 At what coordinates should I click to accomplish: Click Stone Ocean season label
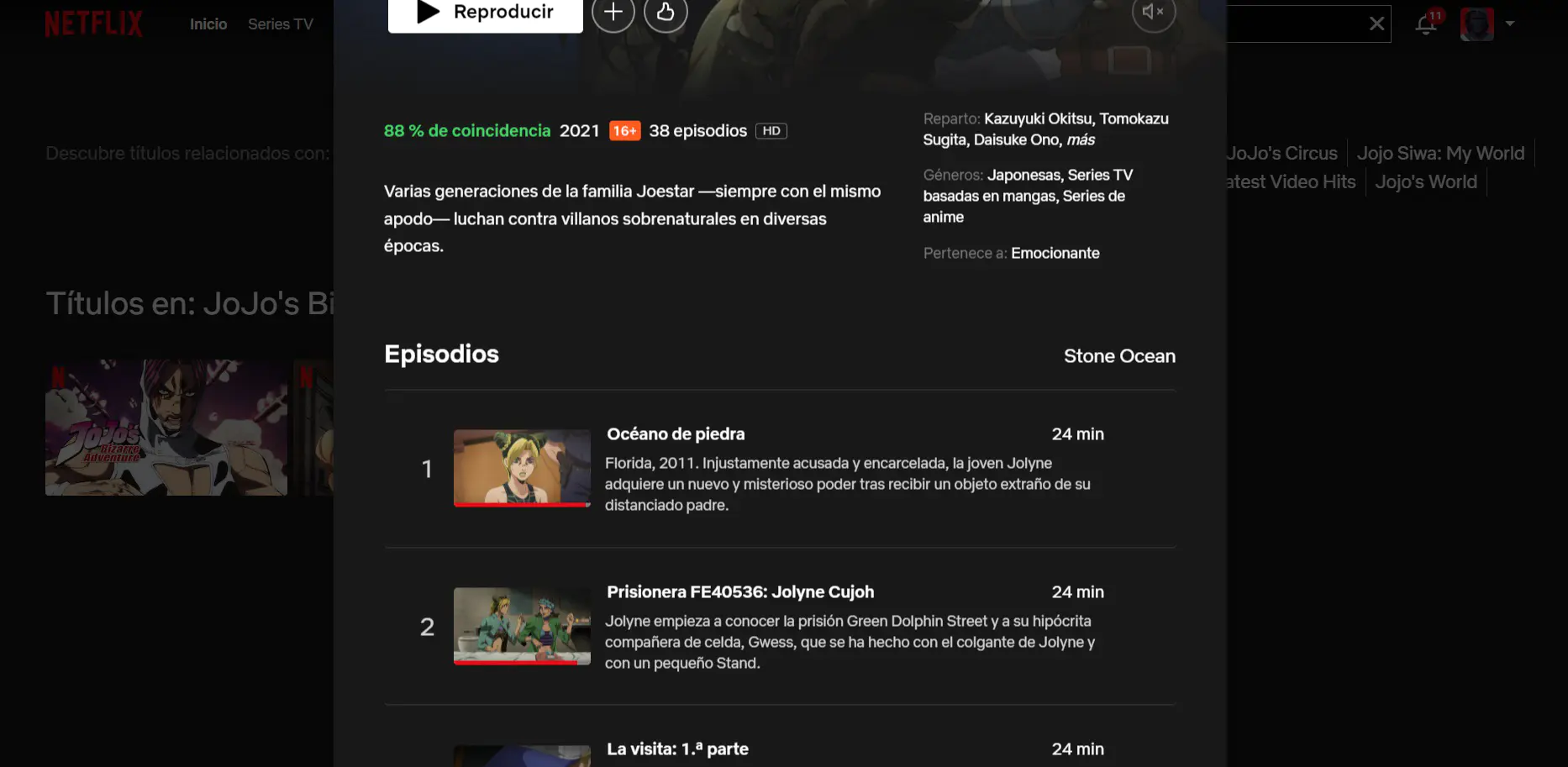(1119, 356)
